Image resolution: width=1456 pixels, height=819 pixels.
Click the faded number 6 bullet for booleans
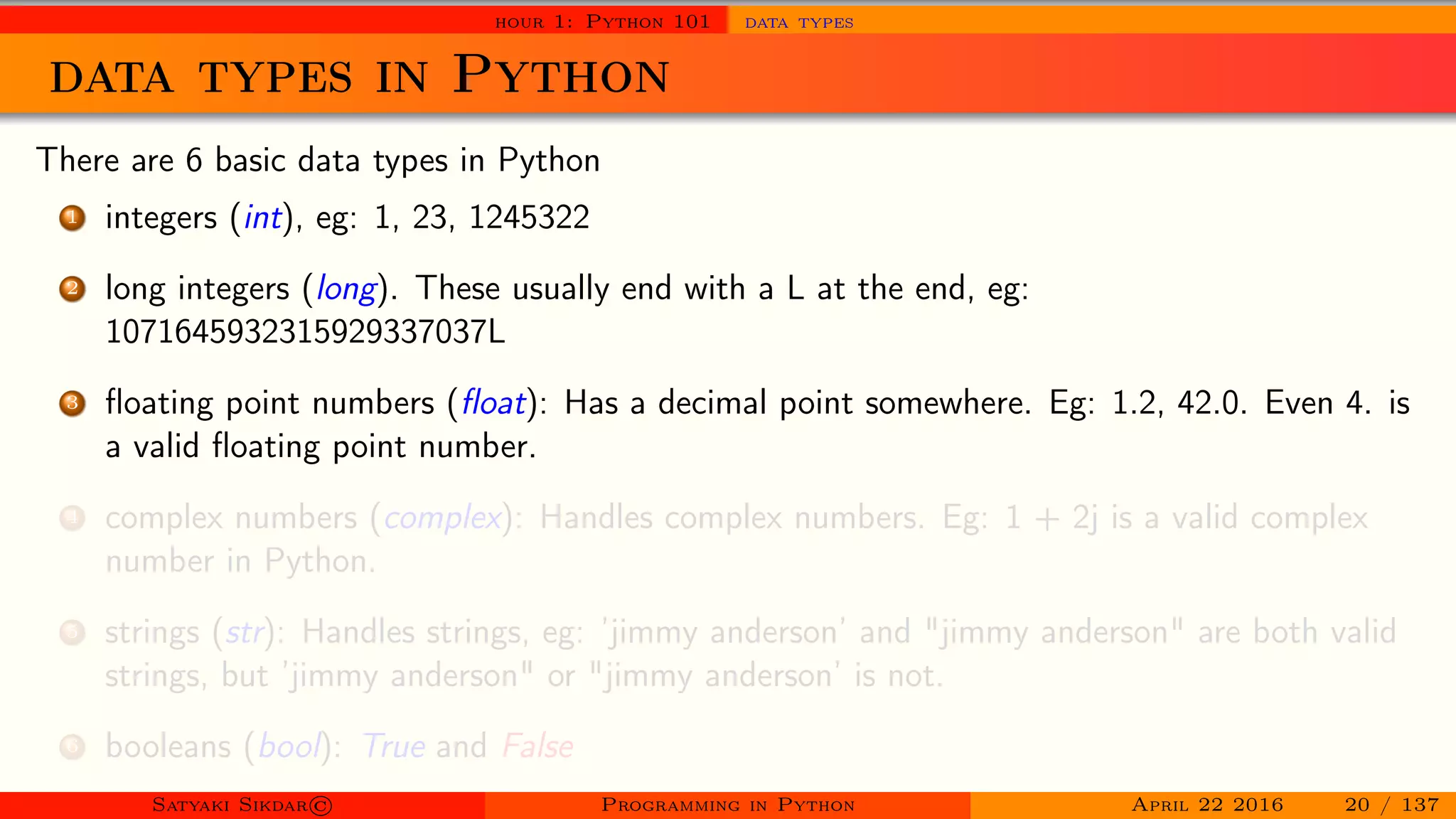tap(72, 747)
